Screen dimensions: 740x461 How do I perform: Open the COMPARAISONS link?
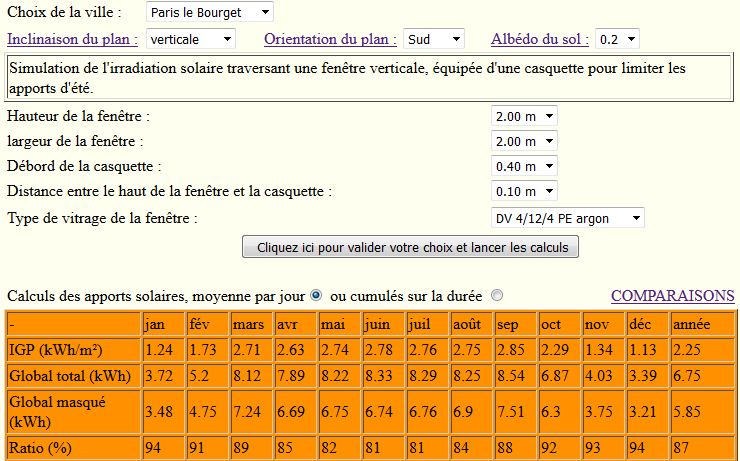673,296
